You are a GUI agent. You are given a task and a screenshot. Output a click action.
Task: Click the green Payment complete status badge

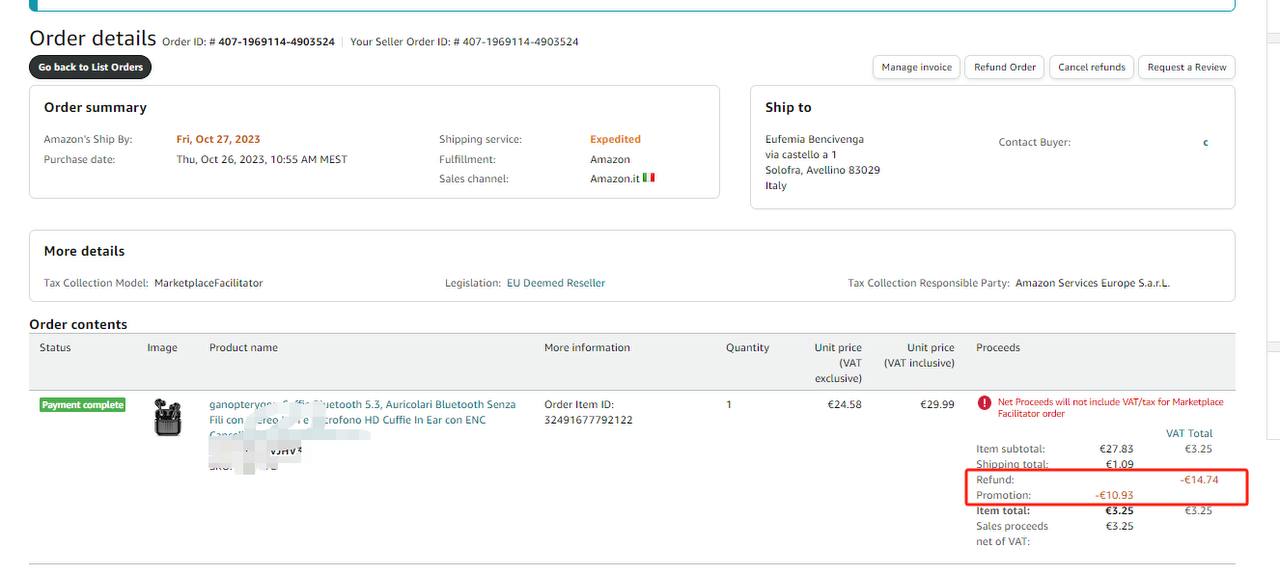83,405
